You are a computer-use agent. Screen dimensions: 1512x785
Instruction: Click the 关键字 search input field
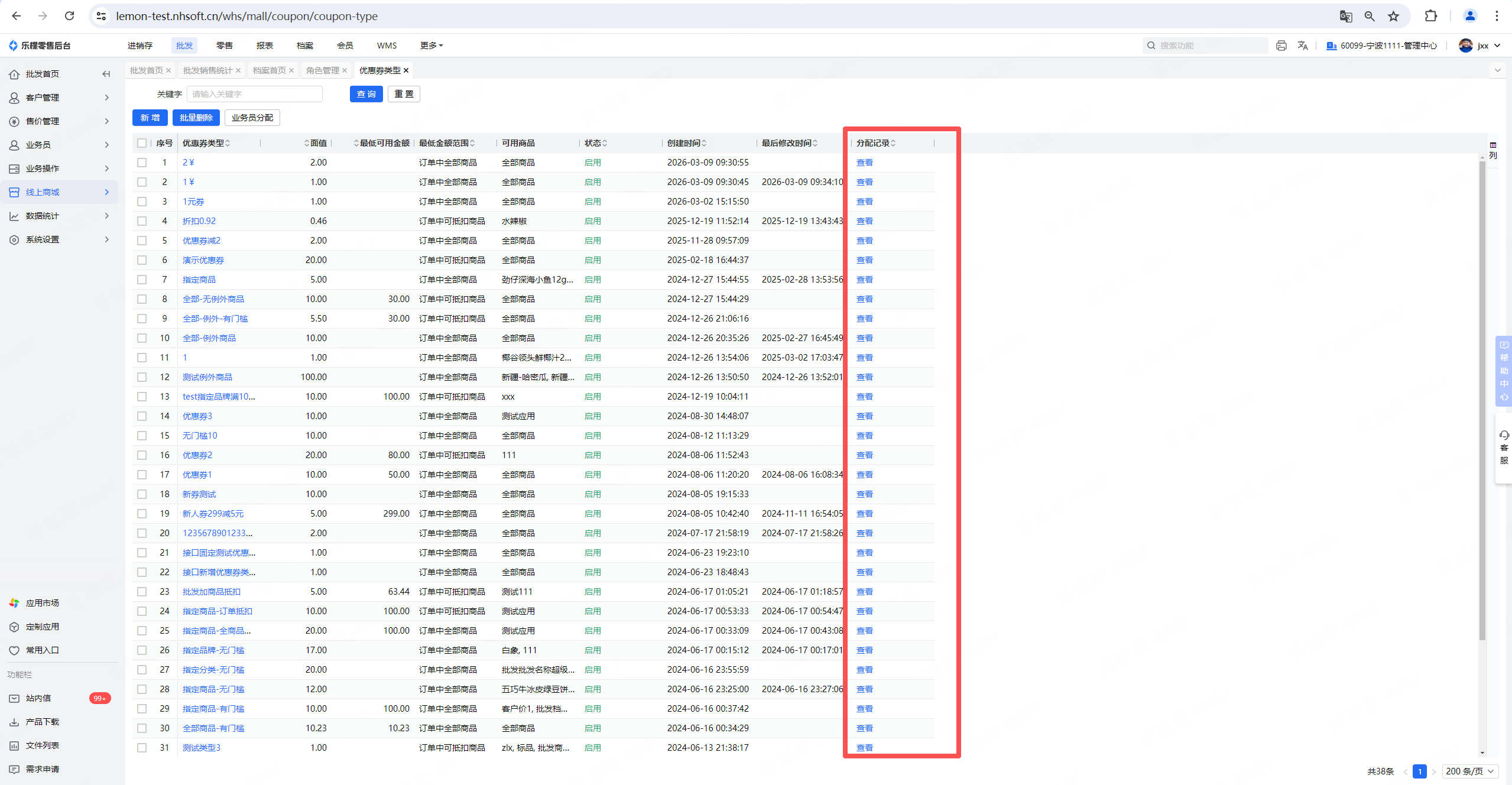(254, 94)
